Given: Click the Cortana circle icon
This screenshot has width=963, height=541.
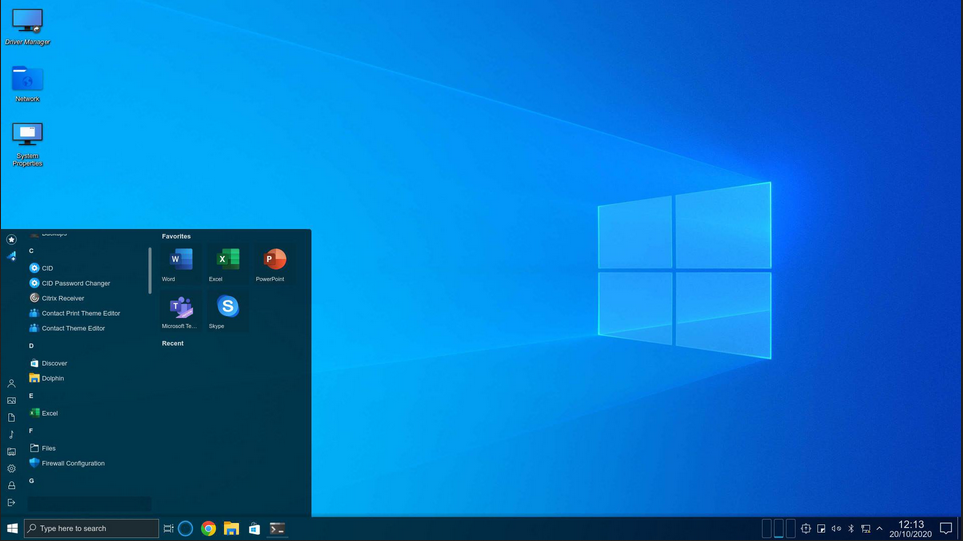Looking at the screenshot, I should click(185, 528).
